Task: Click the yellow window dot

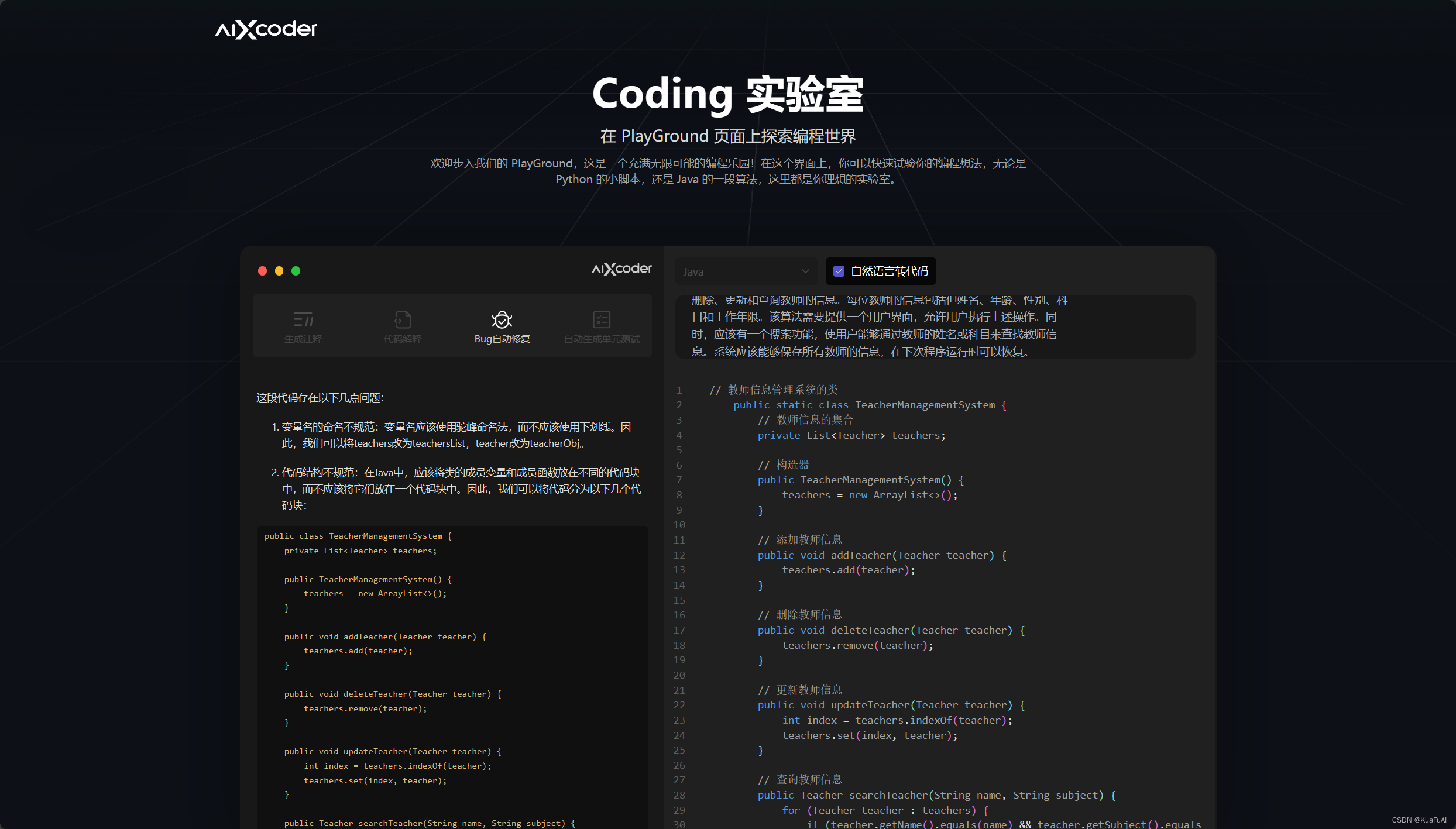Action: [279, 271]
